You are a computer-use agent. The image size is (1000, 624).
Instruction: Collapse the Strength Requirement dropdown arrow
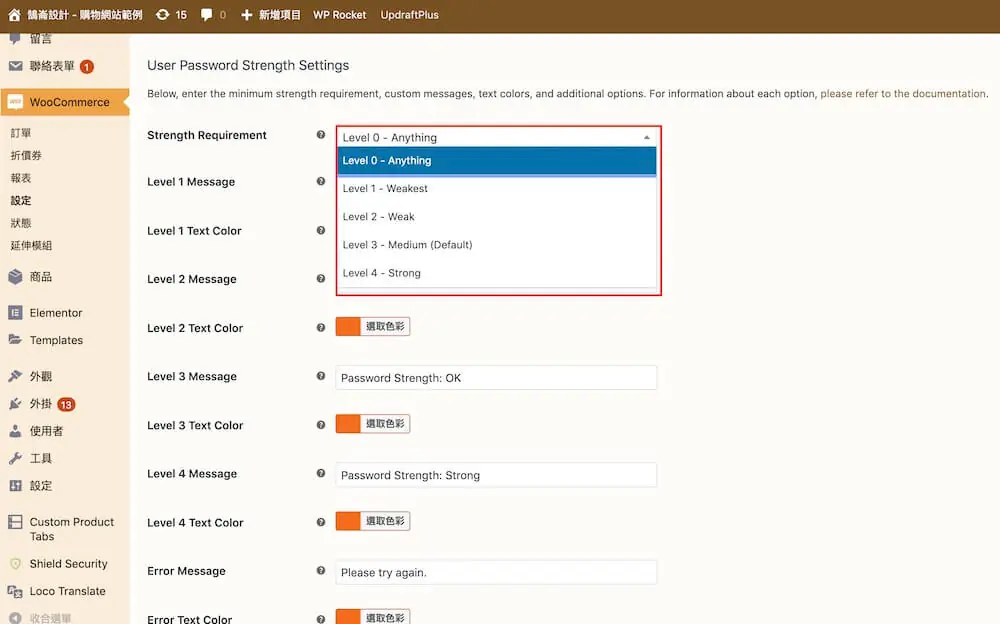(647, 137)
